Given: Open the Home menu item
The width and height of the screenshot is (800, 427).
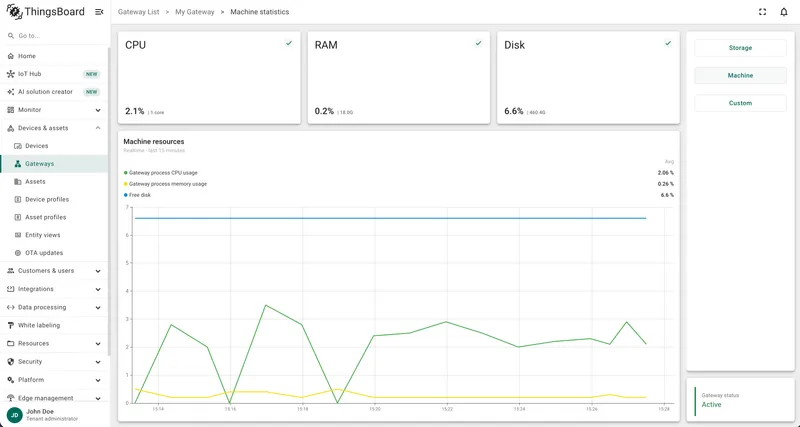Looking at the screenshot, I should 54,56.
